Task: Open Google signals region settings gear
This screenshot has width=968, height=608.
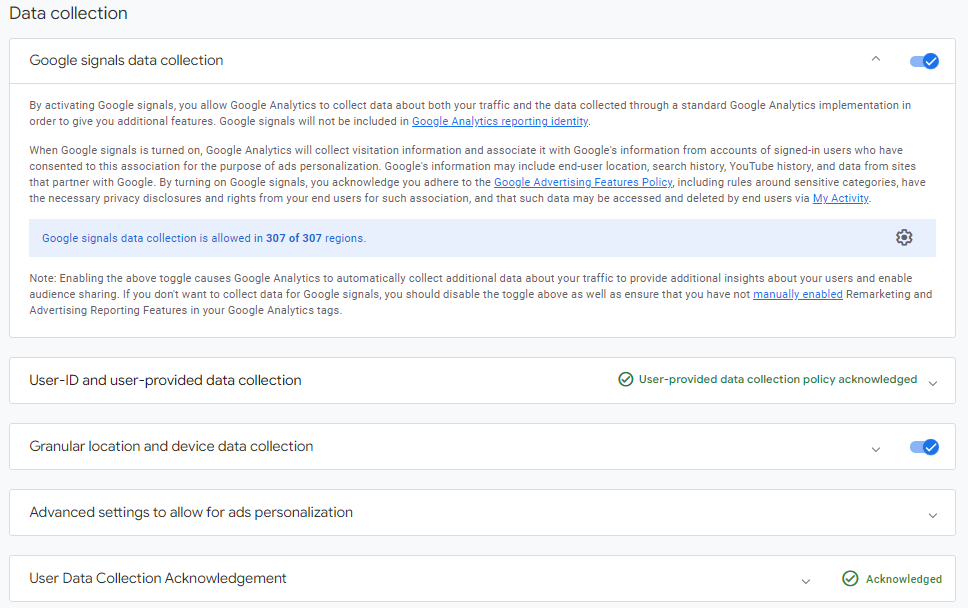Action: pyautogui.click(x=904, y=238)
